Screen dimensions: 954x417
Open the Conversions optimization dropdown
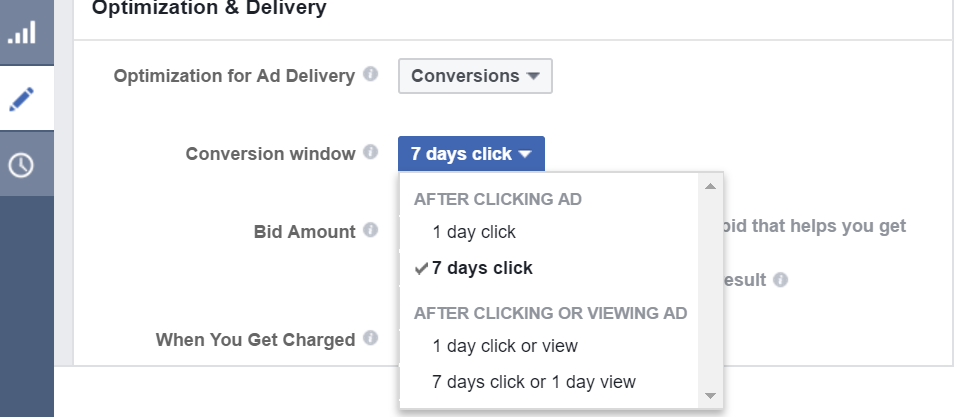pos(475,76)
